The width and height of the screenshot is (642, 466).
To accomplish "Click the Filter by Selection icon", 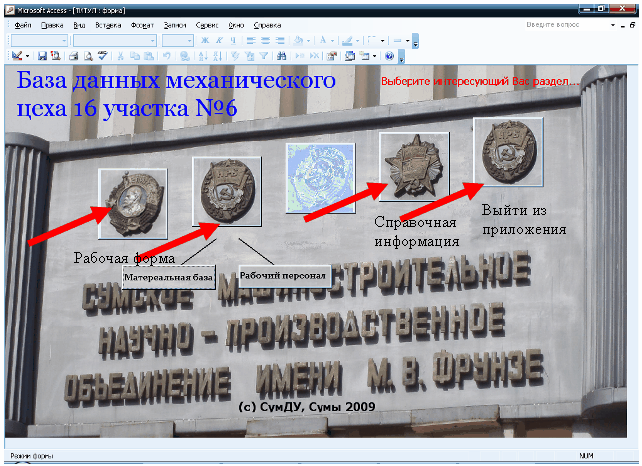I will click(235, 56).
